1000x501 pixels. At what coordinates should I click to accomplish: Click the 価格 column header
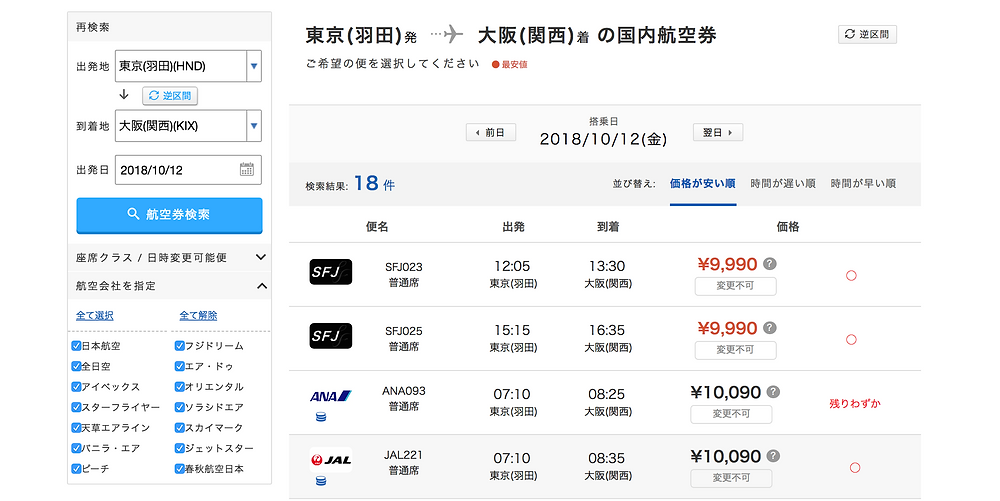[788, 227]
